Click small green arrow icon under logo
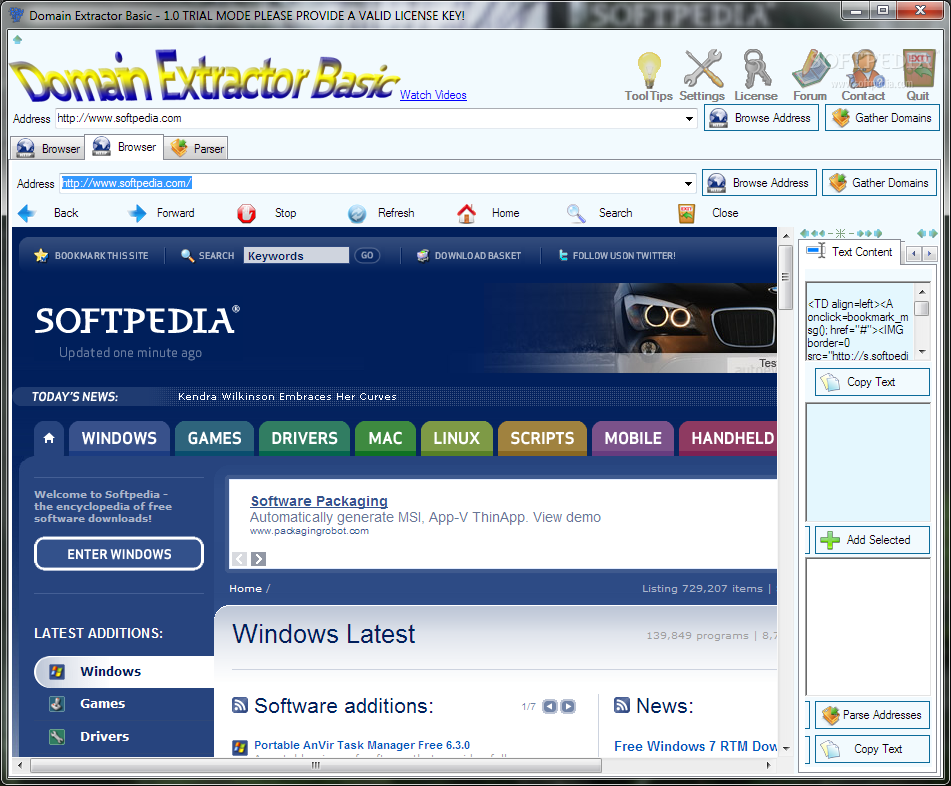The height and width of the screenshot is (786, 951). pos(18,39)
